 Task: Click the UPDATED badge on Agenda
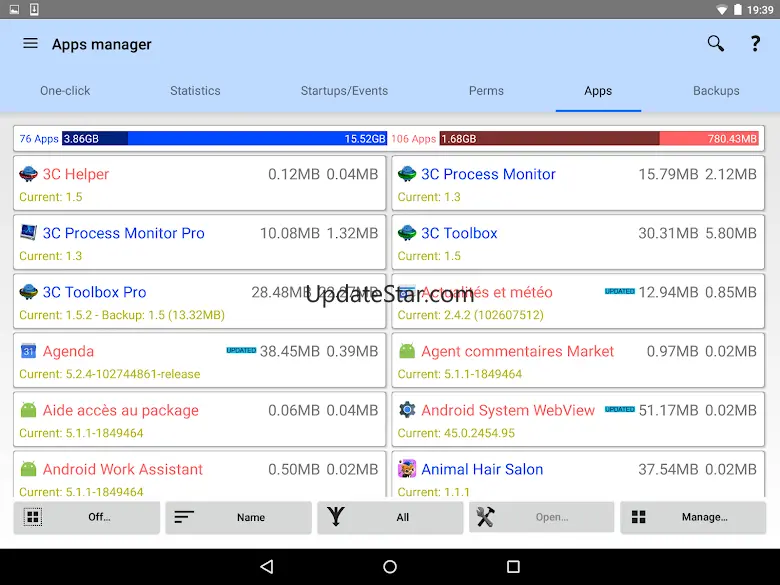[241, 350]
